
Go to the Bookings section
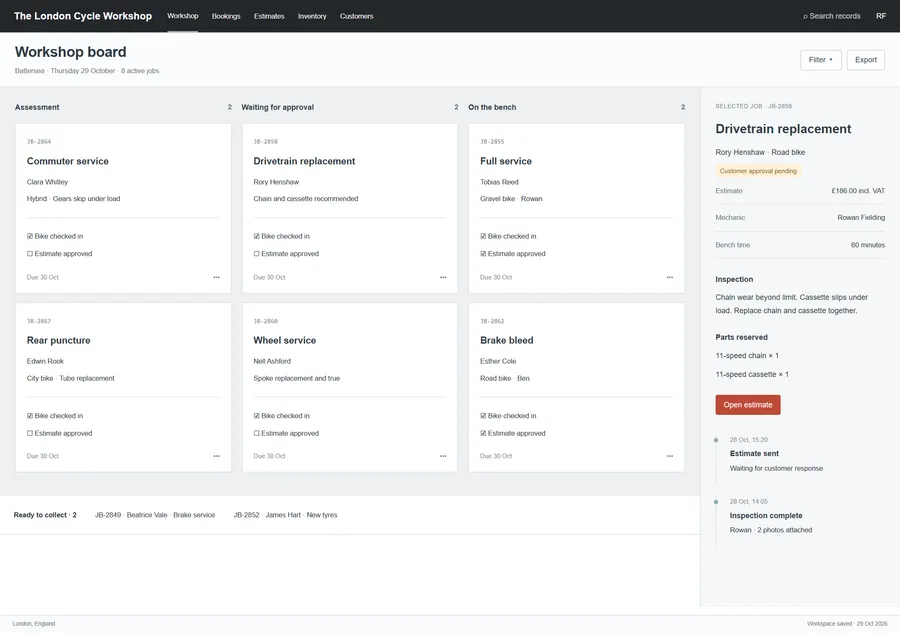(x=226, y=16)
